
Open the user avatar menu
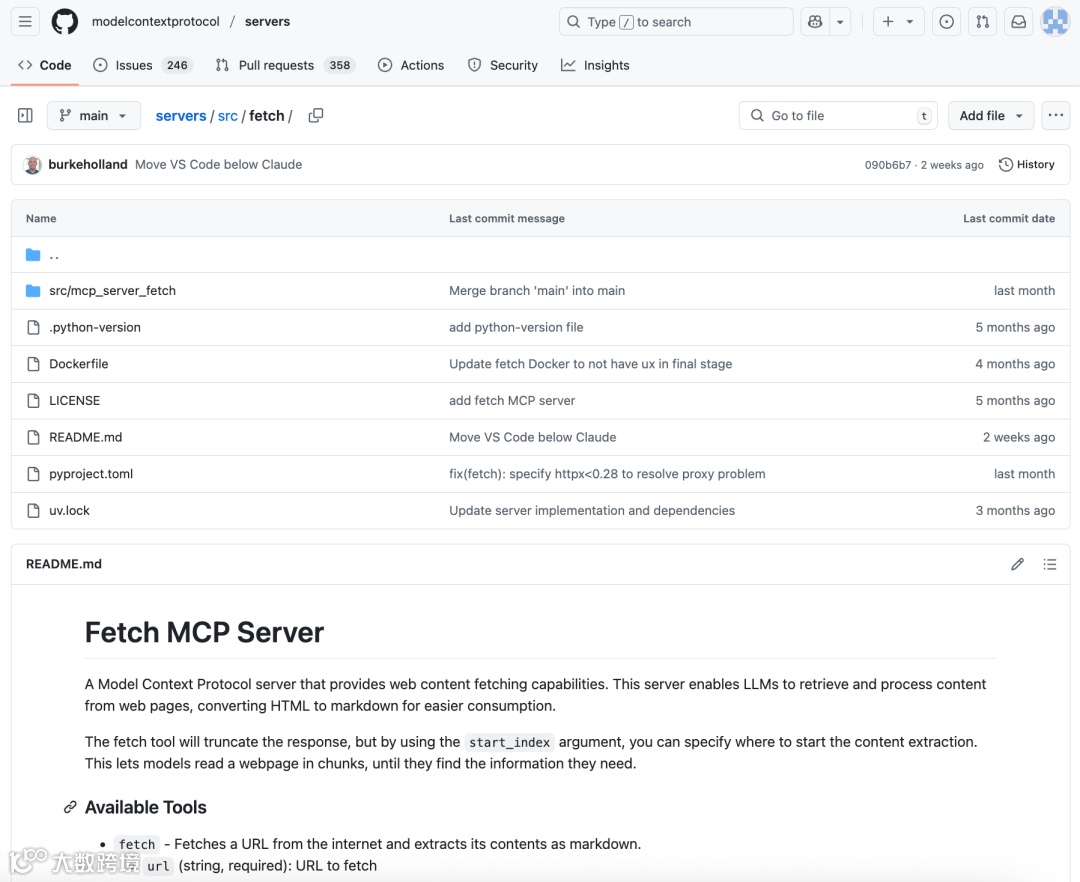coord(1055,22)
